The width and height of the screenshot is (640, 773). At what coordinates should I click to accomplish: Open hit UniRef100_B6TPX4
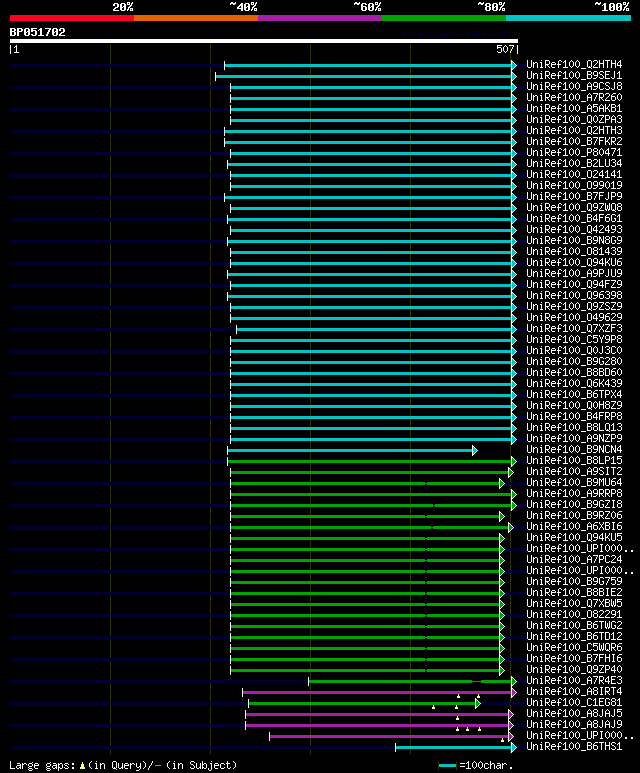(x=574, y=395)
